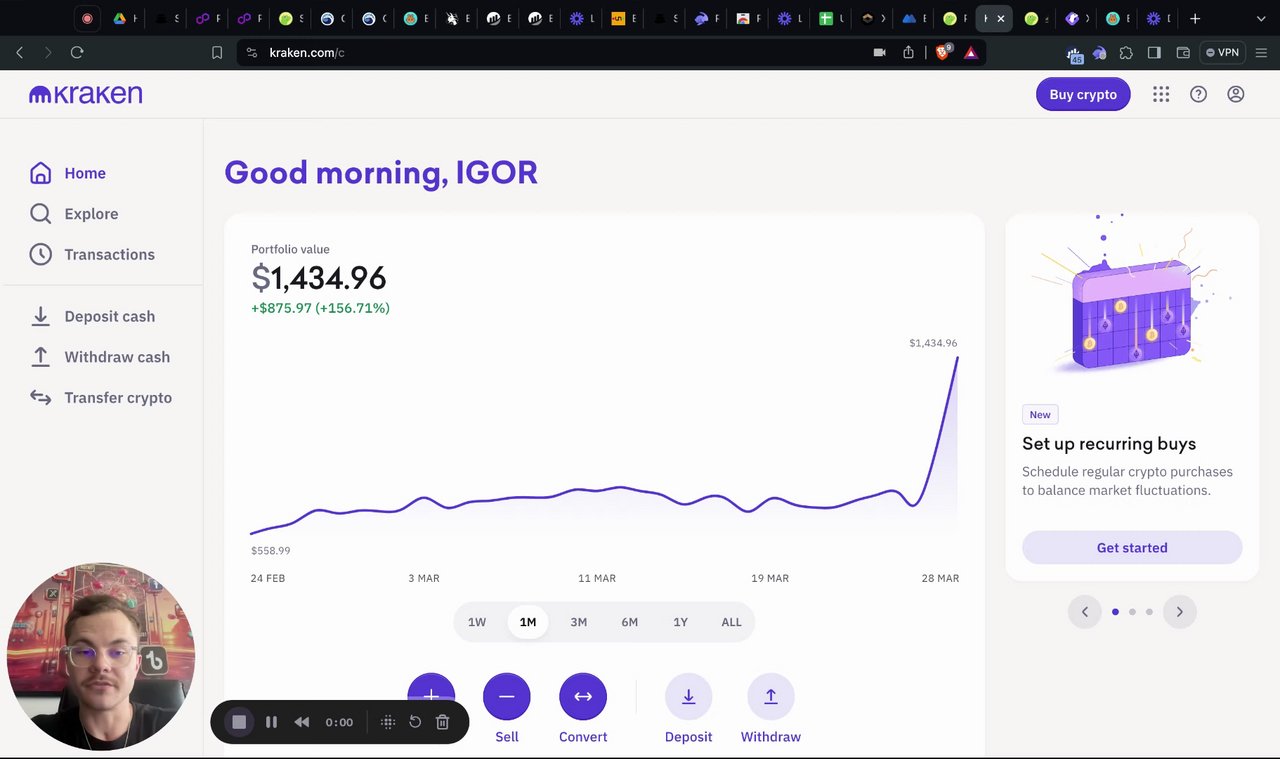The image size is (1280, 759).
Task: Click the Buy crypto button
Action: 1083,94
